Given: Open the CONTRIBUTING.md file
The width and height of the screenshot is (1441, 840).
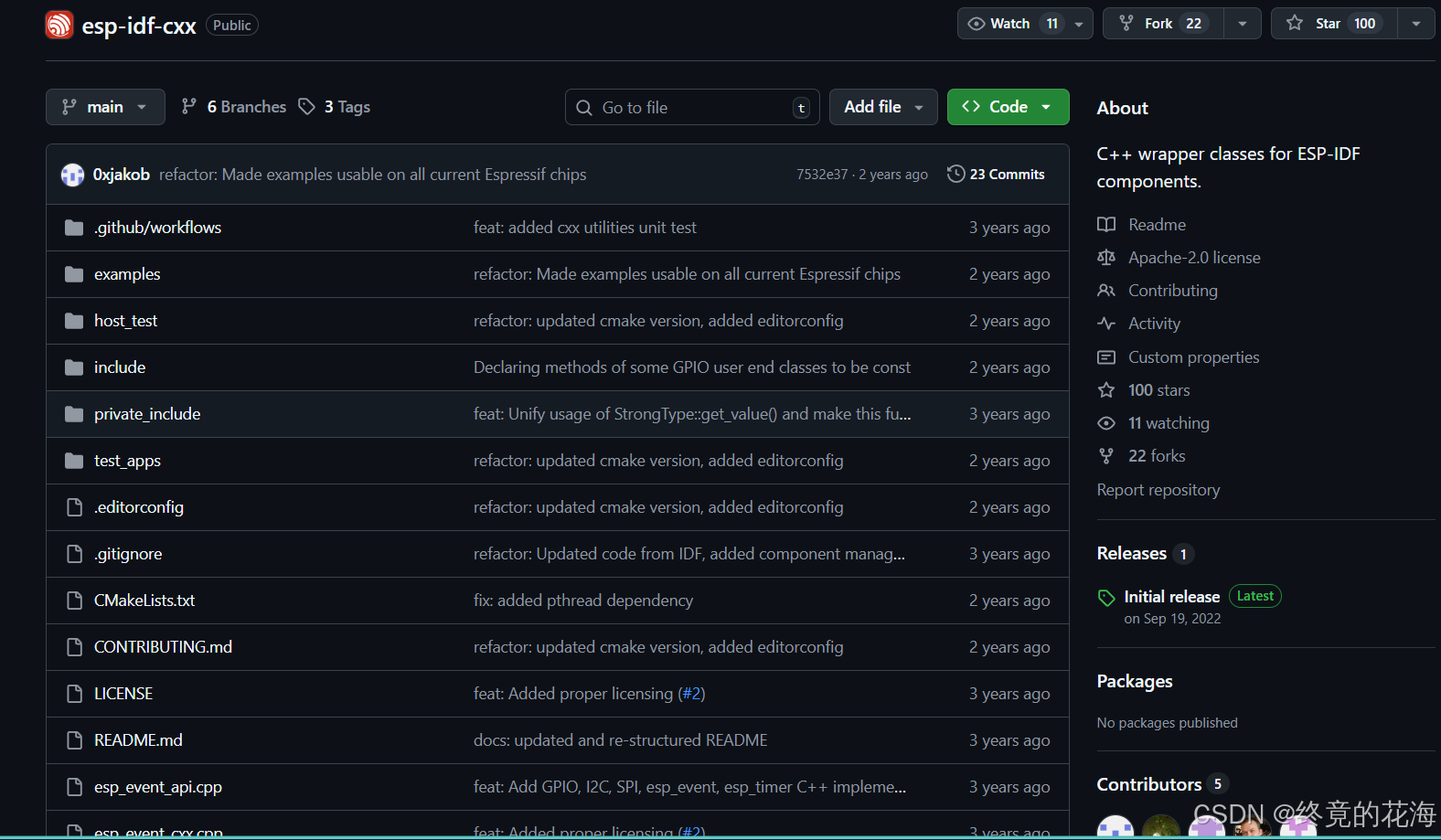Looking at the screenshot, I should coord(163,647).
